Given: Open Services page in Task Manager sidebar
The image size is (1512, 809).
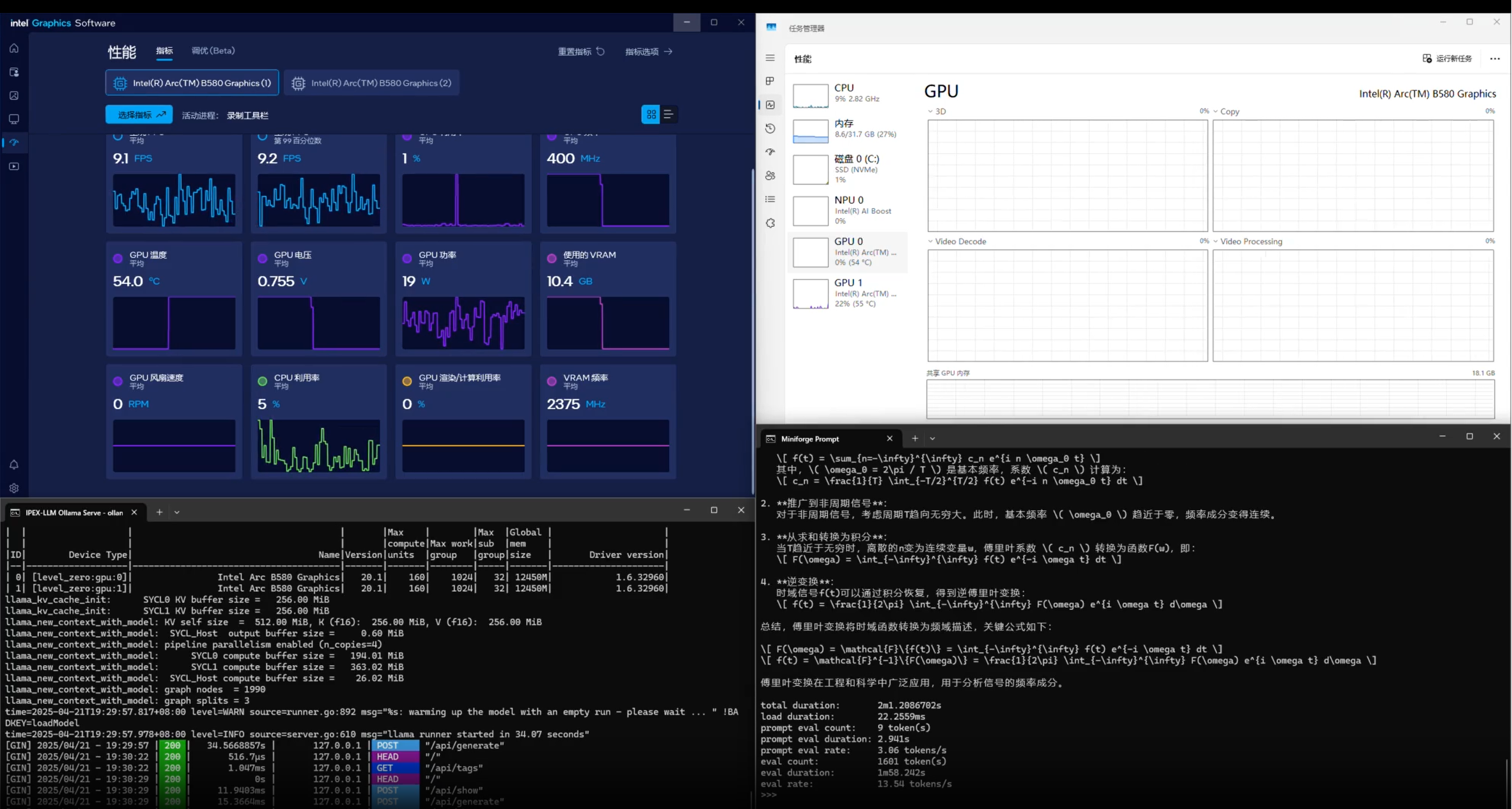Looking at the screenshot, I should [770, 223].
